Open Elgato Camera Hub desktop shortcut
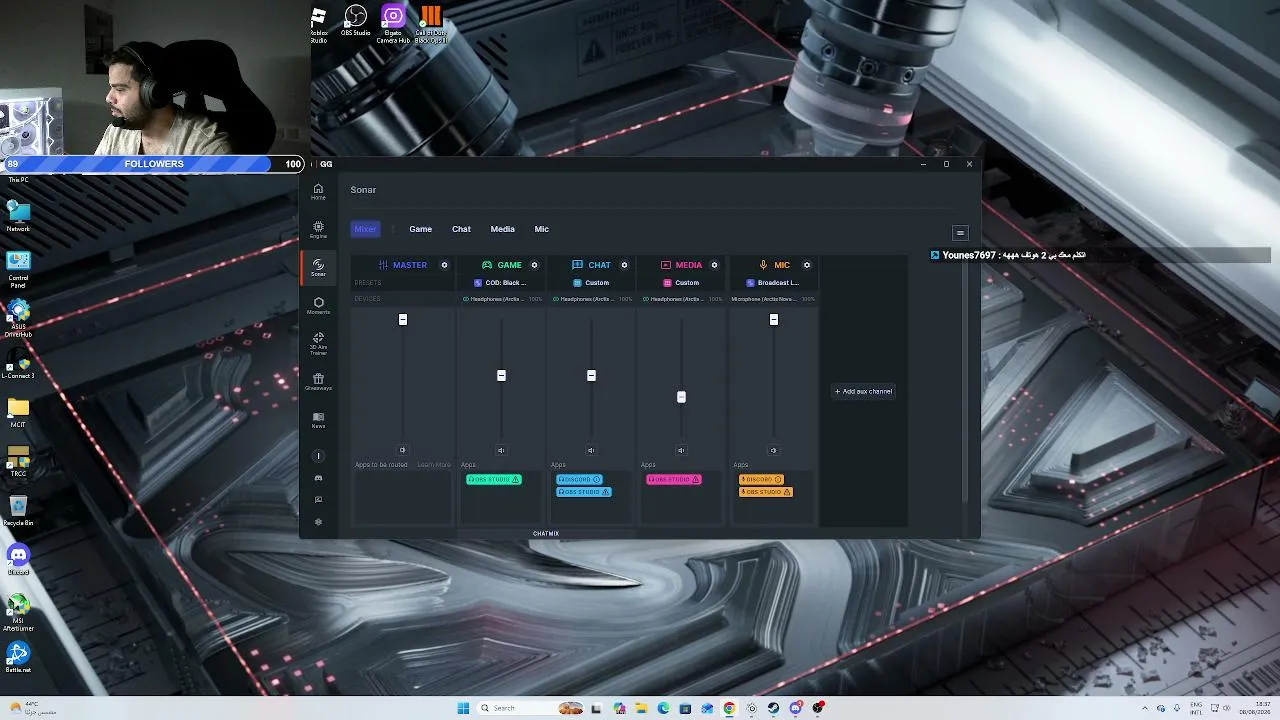Screen dimensions: 1280x720 pyautogui.click(x=392, y=23)
